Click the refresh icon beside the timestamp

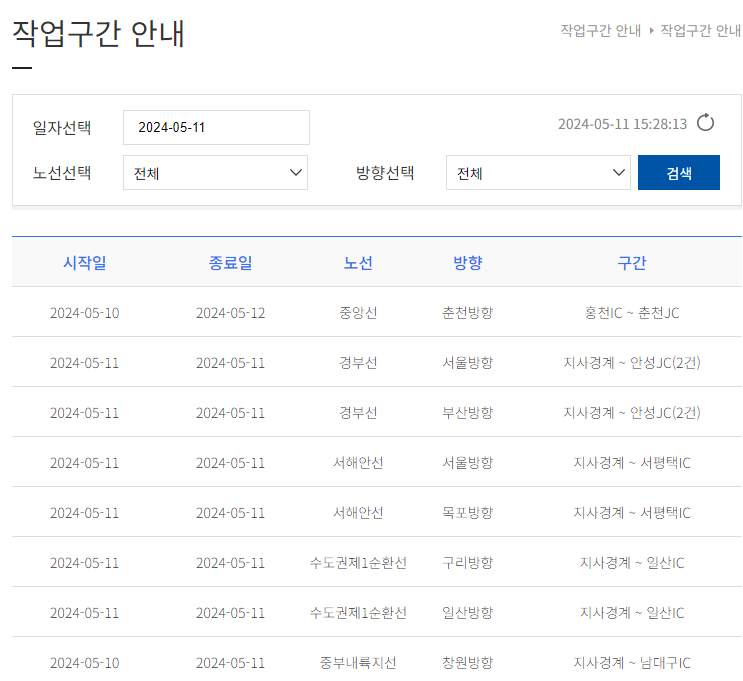coord(705,123)
